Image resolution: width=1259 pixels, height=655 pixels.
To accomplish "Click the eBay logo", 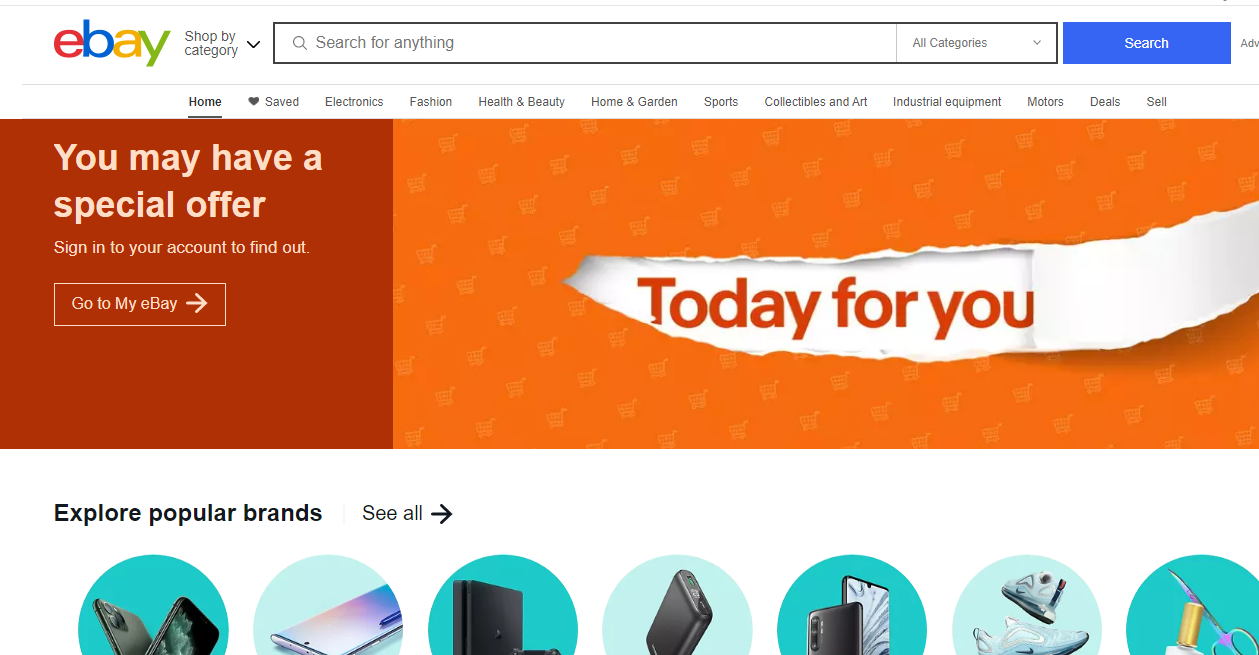I will pyautogui.click(x=112, y=43).
